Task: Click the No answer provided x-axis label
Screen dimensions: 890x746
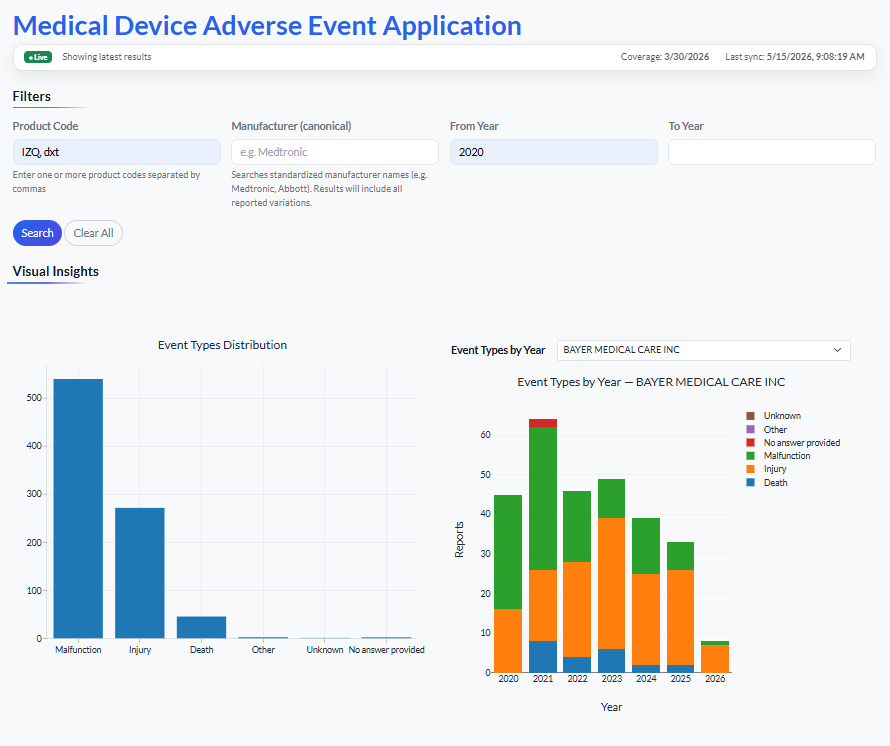Action: (387, 649)
